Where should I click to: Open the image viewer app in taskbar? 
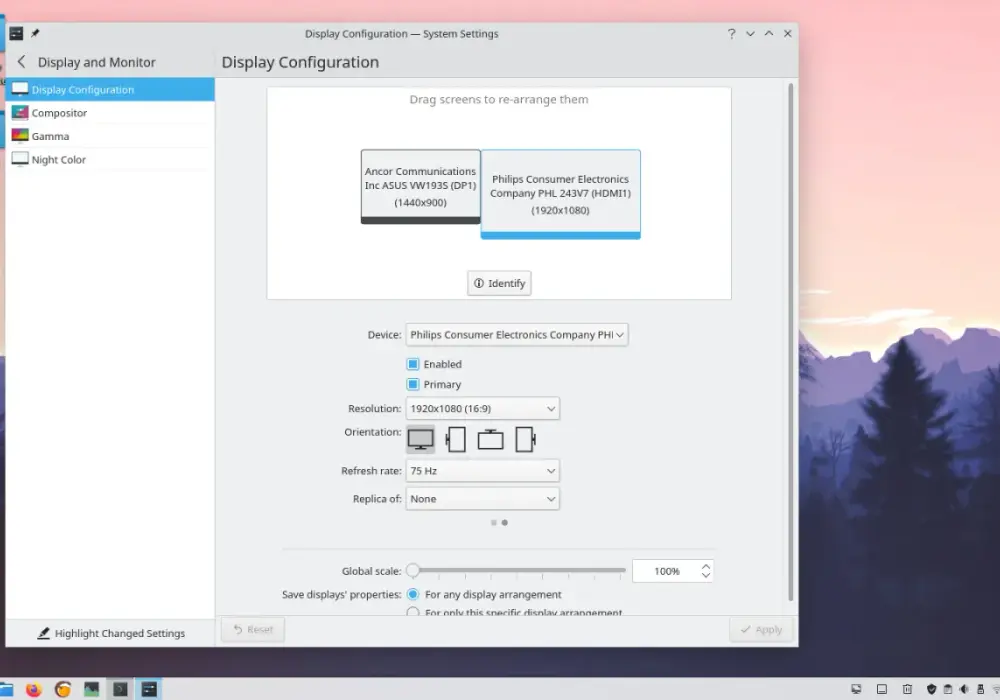pos(91,689)
